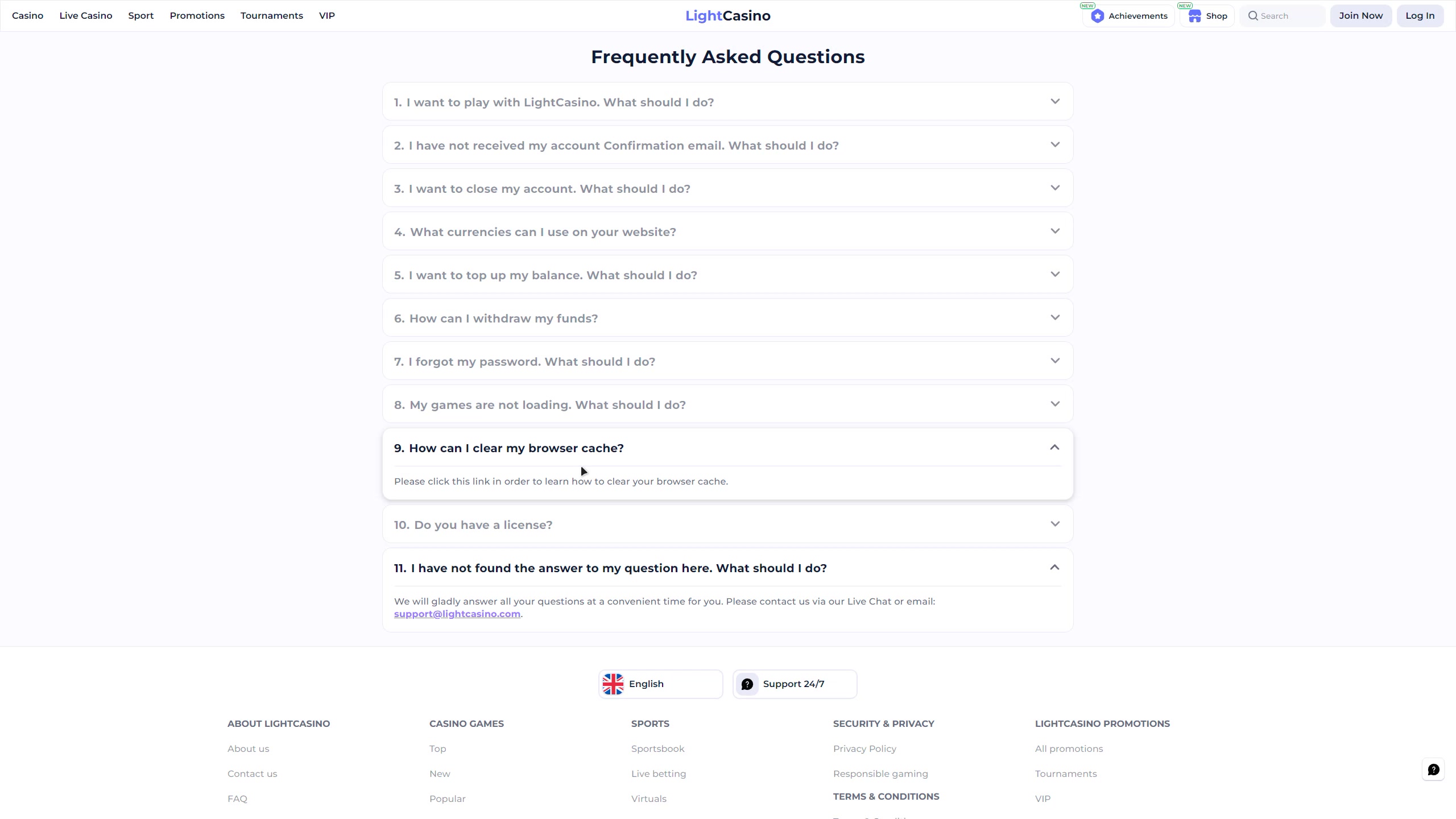1456x819 pixels.
Task: Open the Privacy Policy footer link
Action: click(864, 748)
